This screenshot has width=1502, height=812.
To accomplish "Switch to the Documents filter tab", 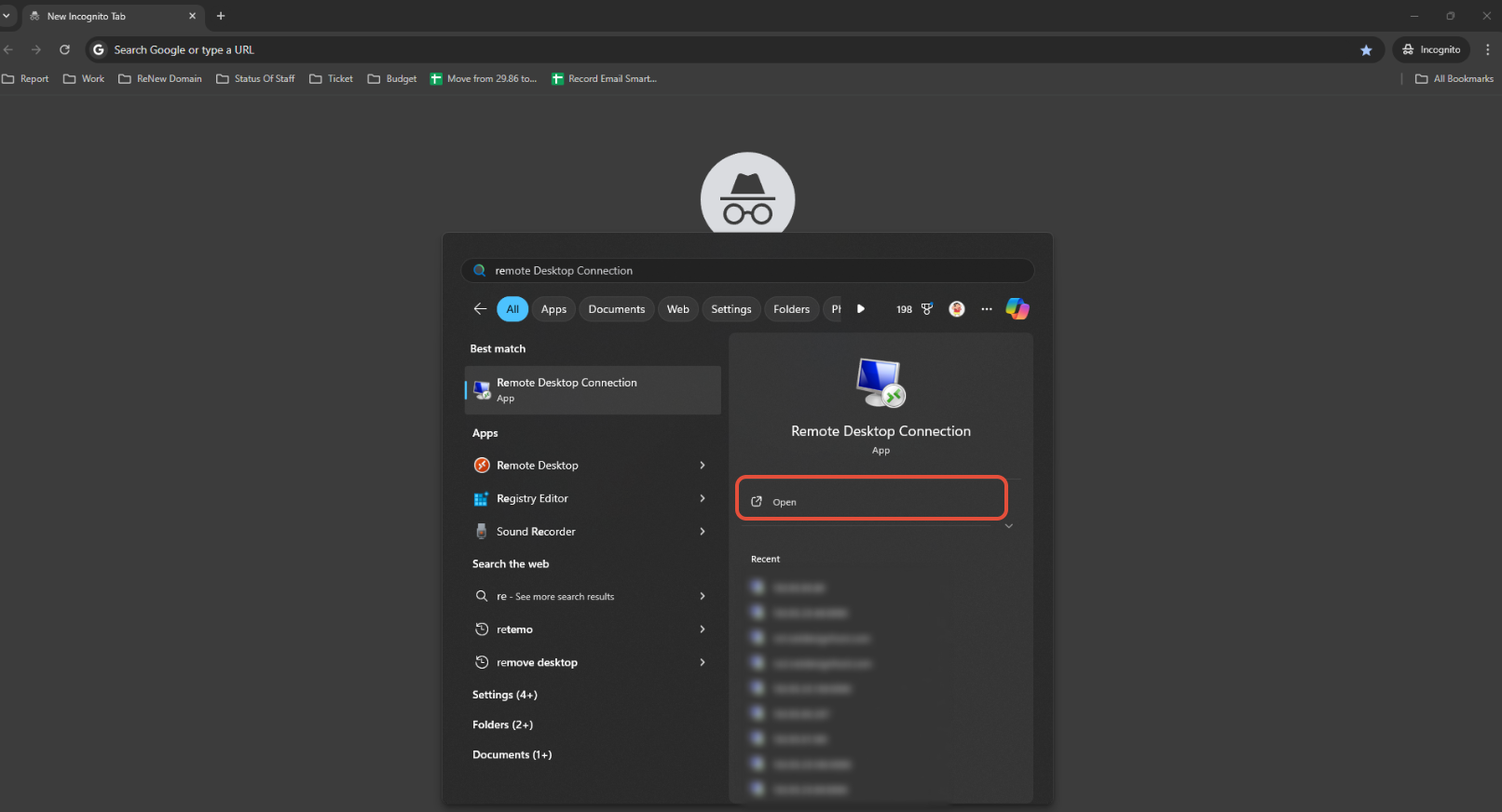I will (616, 309).
